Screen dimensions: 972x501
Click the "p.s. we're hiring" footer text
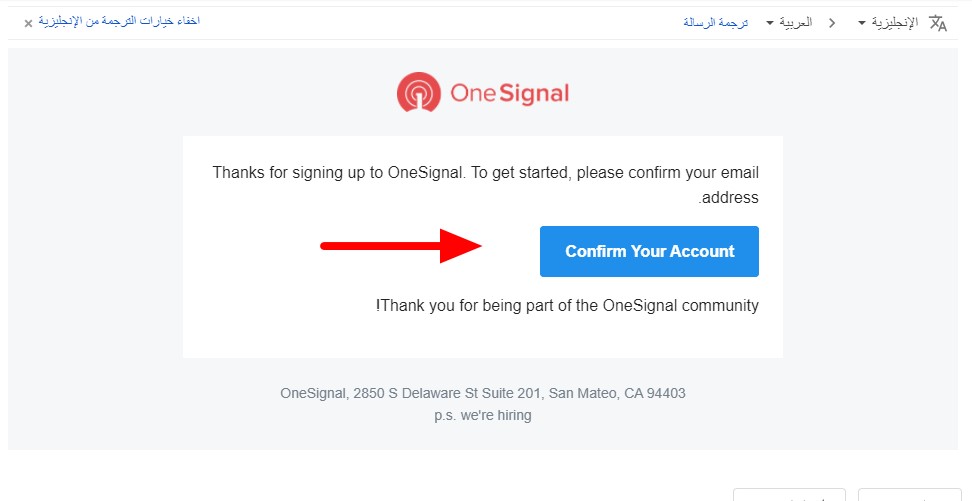pyautogui.click(x=483, y=415)
